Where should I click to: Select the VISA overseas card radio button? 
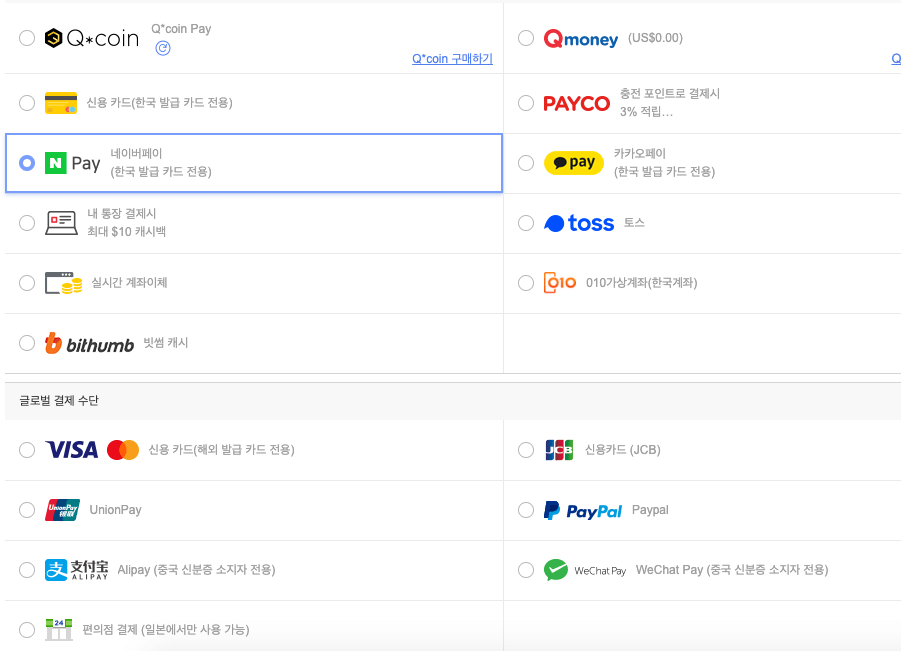coord(27,450)
